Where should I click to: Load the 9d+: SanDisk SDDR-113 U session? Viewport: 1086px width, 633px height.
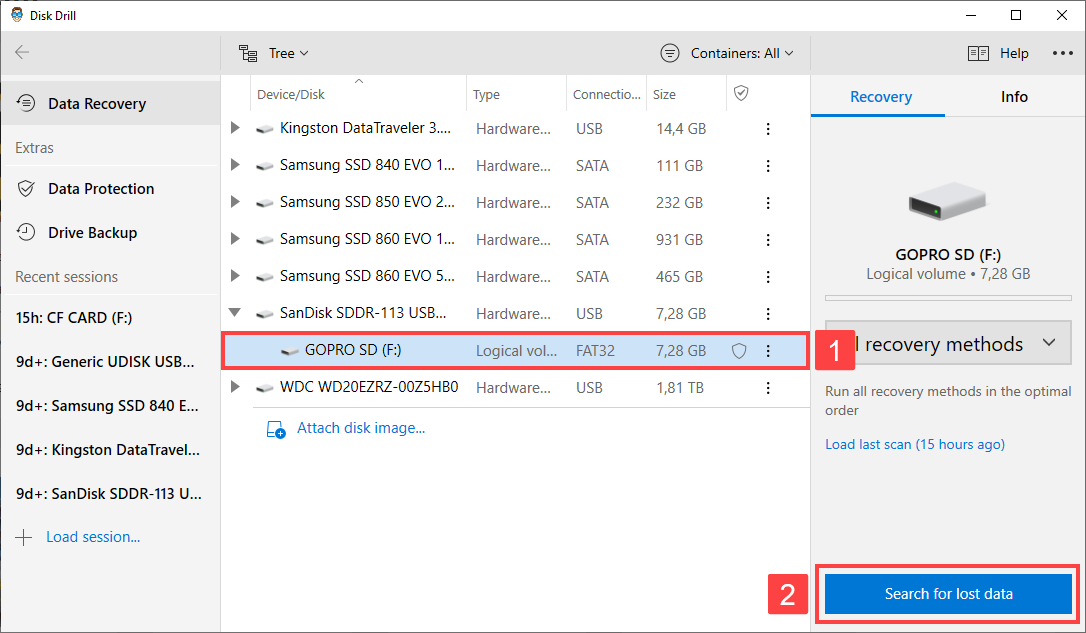(x=109, y=494)
